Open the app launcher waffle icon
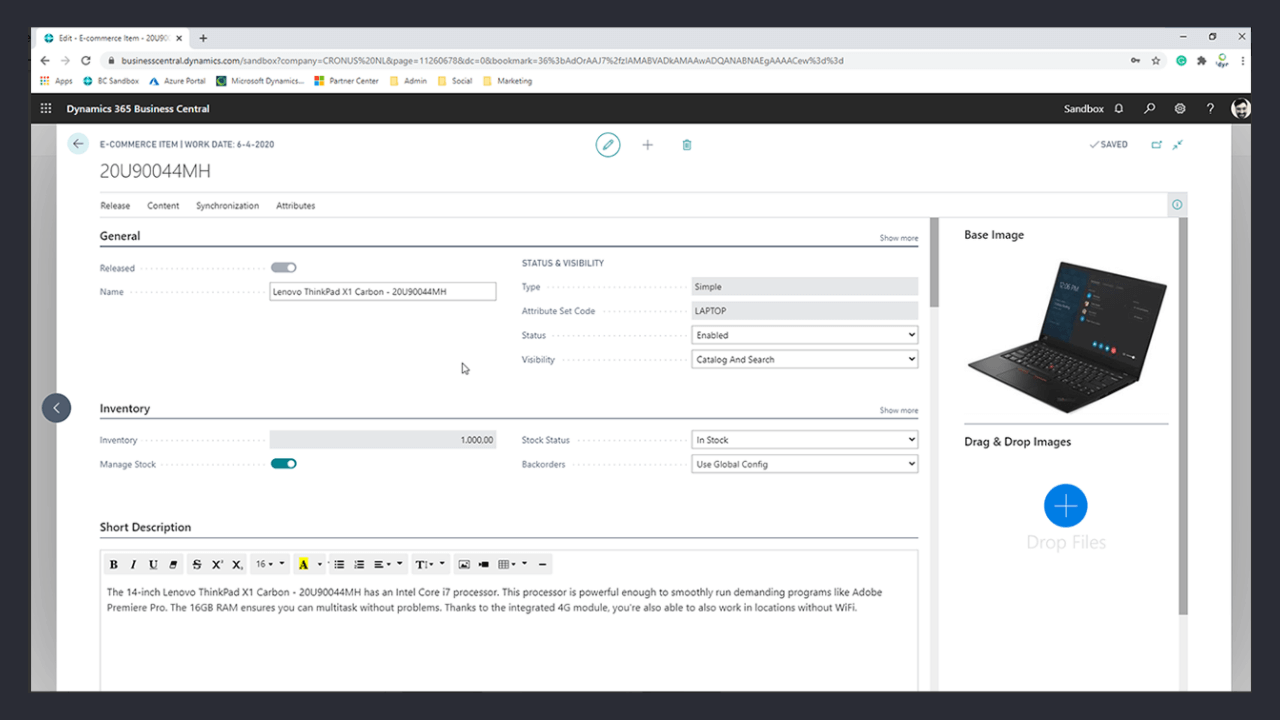1280x720 pixels. click(x=46, y=109)
